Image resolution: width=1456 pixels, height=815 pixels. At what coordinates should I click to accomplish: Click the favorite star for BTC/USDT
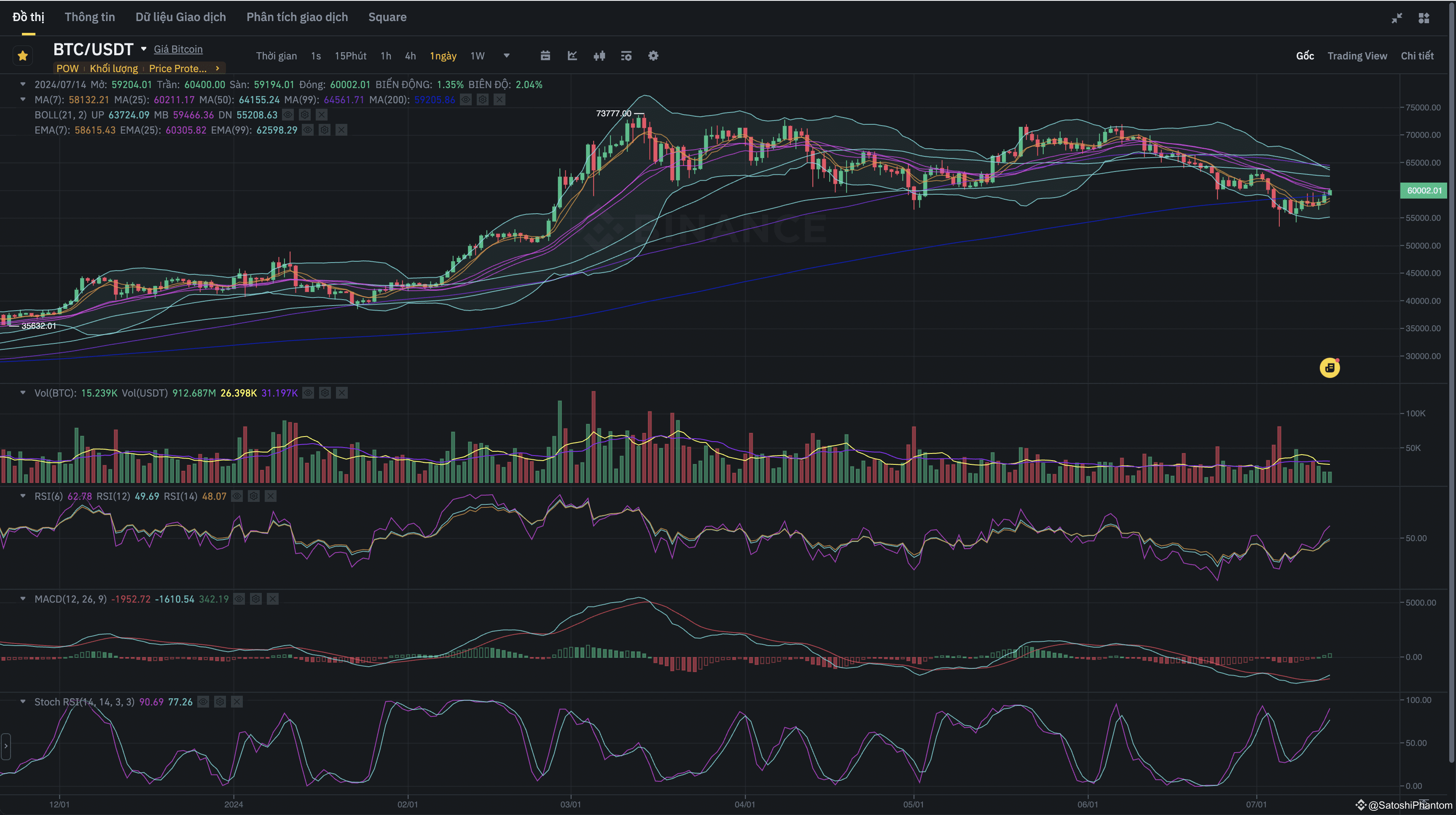23,55
